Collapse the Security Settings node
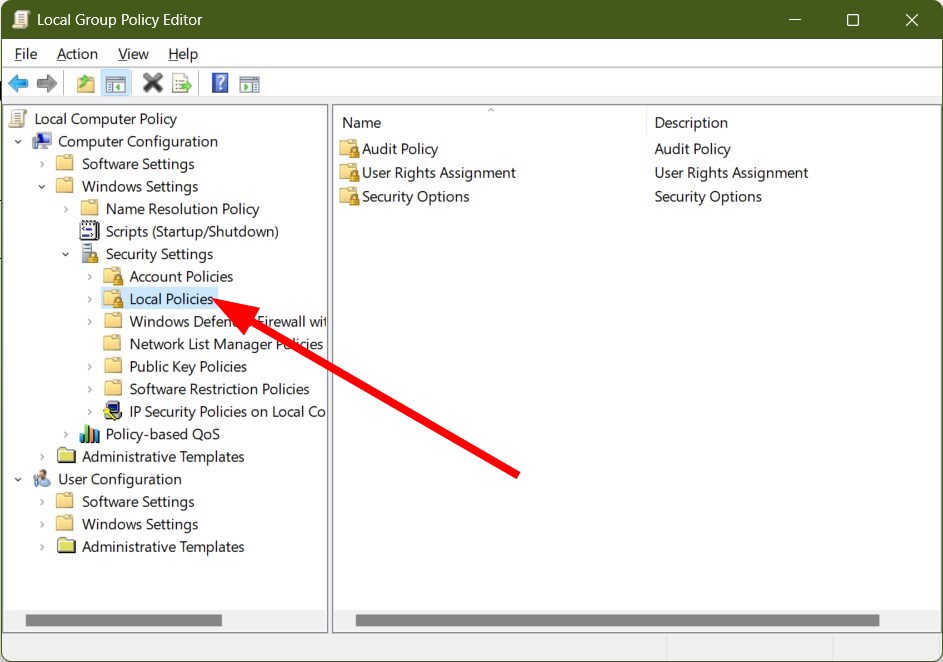943x662 pixels. tap(66, 254)
